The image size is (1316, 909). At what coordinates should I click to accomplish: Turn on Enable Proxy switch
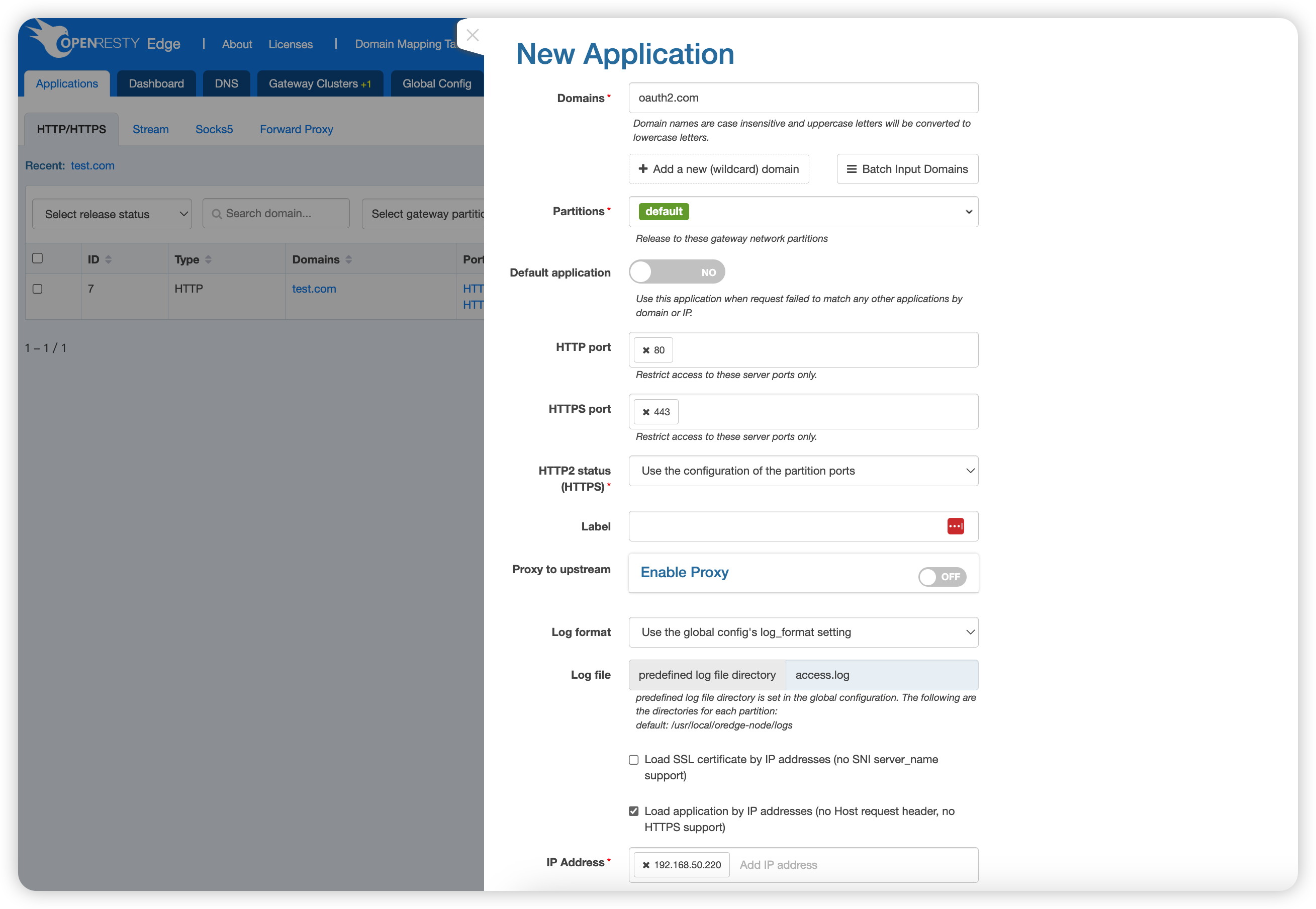[942, 577]
